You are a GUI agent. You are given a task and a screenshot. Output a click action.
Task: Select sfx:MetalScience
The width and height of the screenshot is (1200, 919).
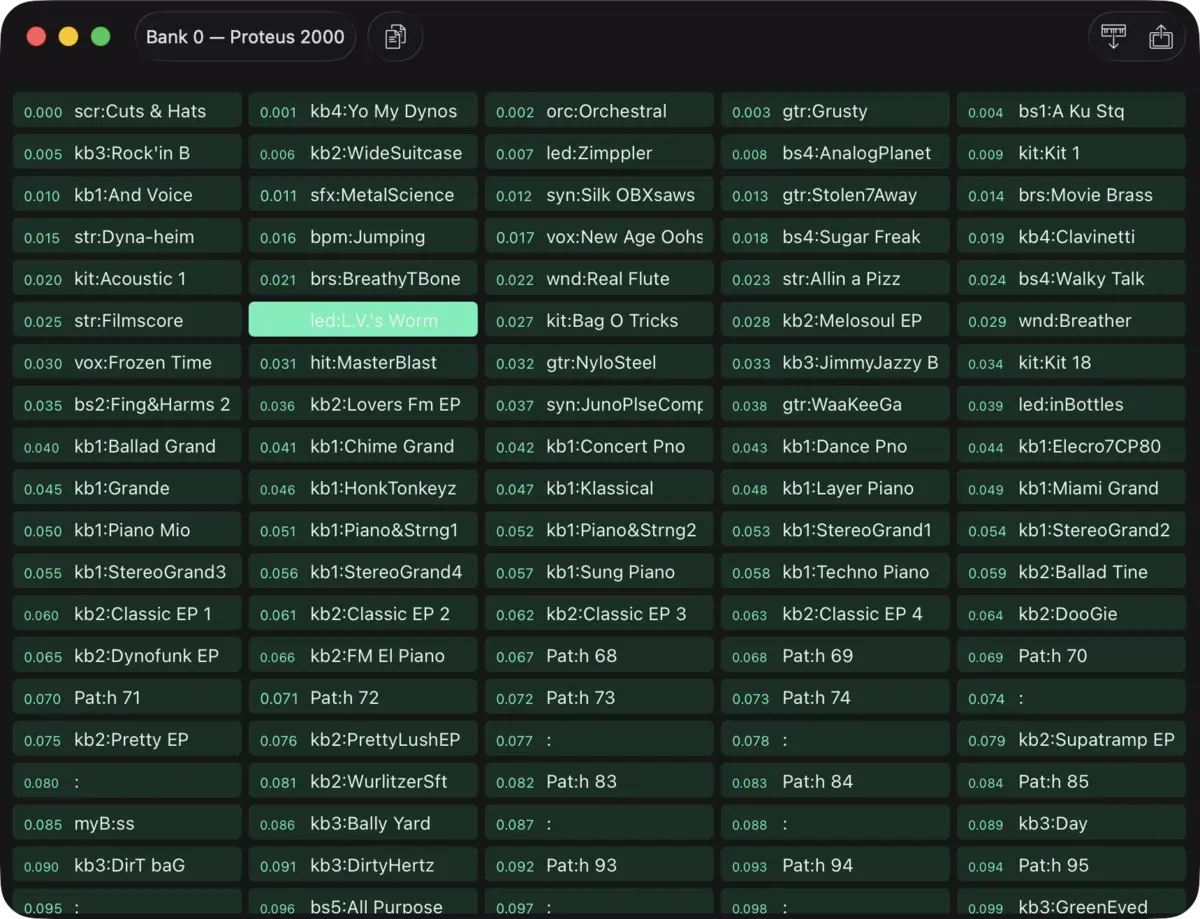point(363,195)
